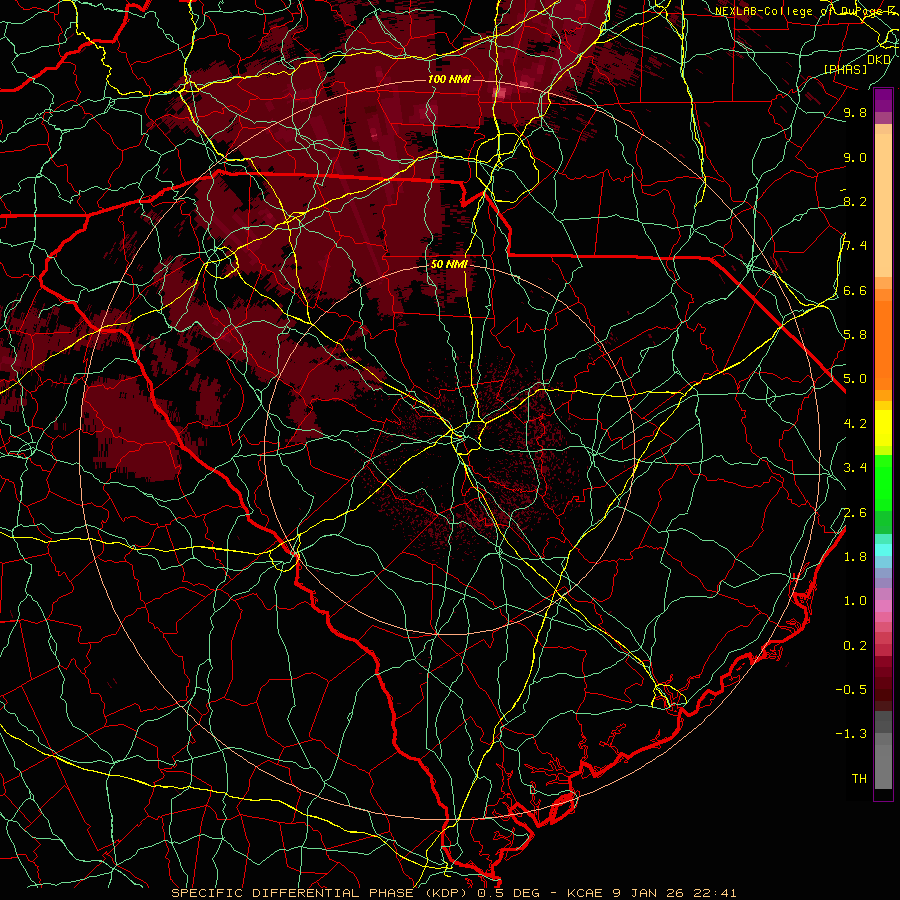Click the 8.2 legend value
Image resolution: width=900 pixels, height=900 pixels.
[855, 201]
